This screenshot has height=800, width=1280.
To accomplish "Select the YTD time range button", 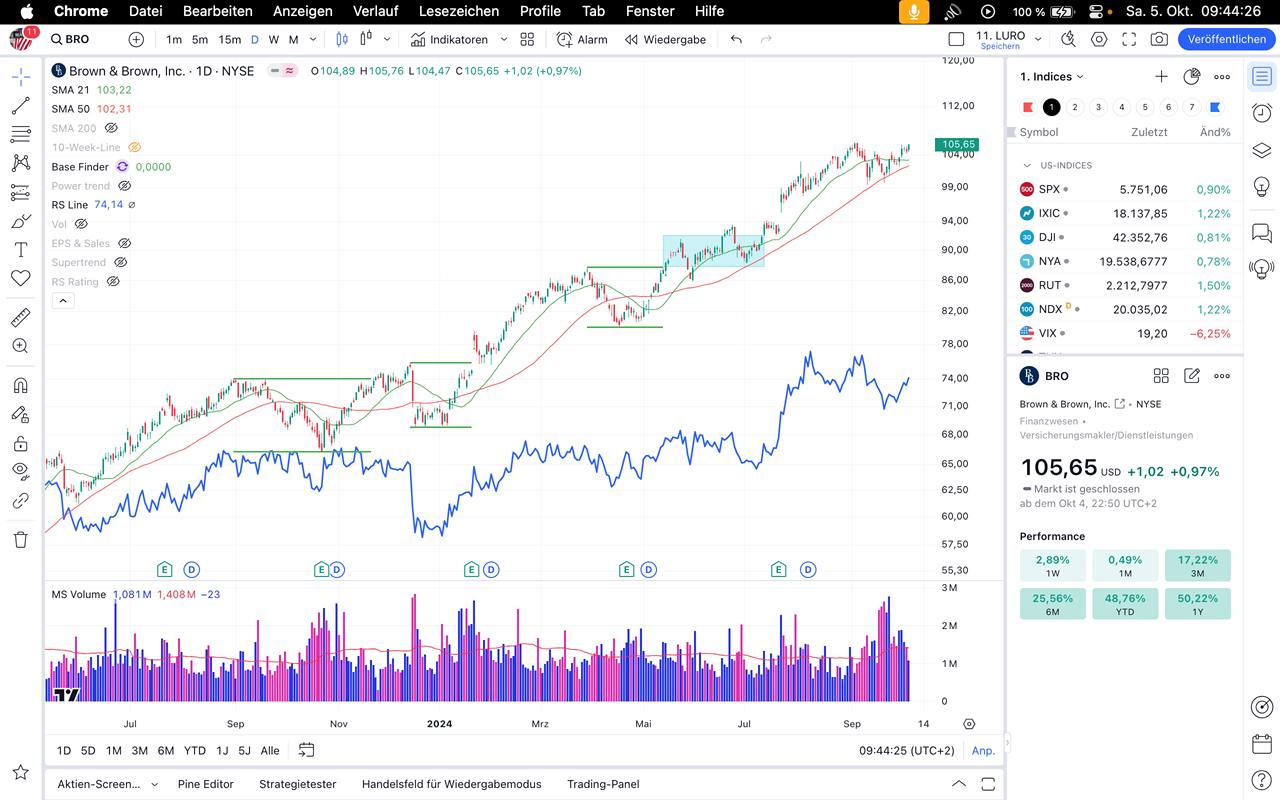I will pyautogui.click(x=195, y=750).
